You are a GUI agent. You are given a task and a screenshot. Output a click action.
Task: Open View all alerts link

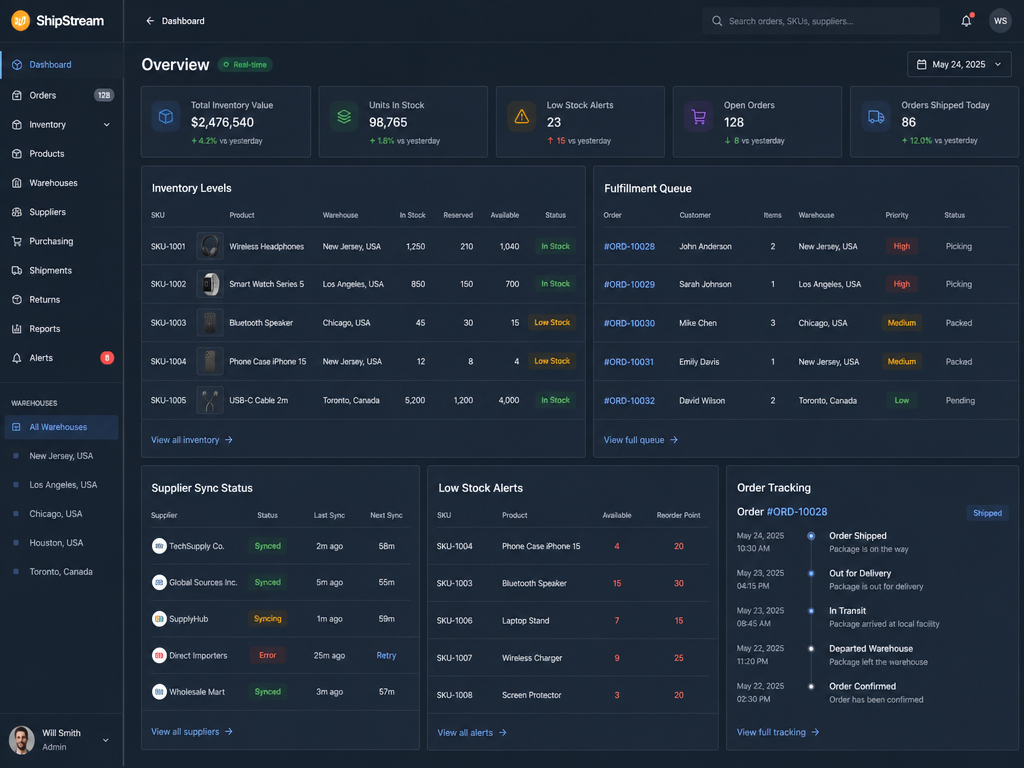[x=472, y=733]
